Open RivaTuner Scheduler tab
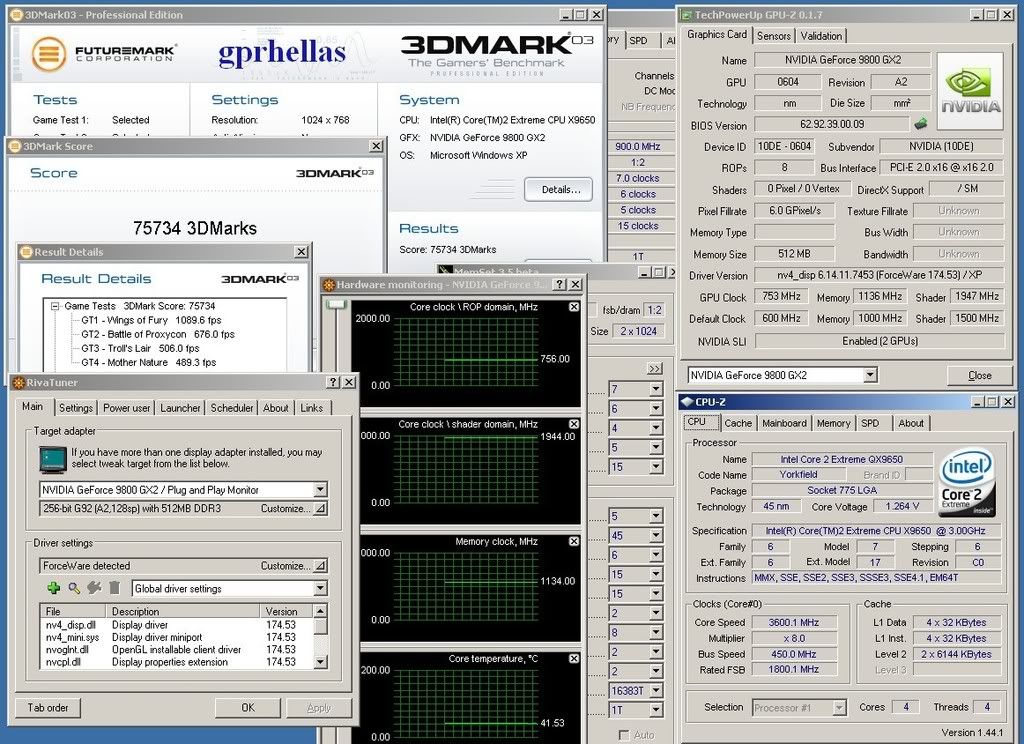This screenshot has height=744, width=1024. (x=231, y=408)
